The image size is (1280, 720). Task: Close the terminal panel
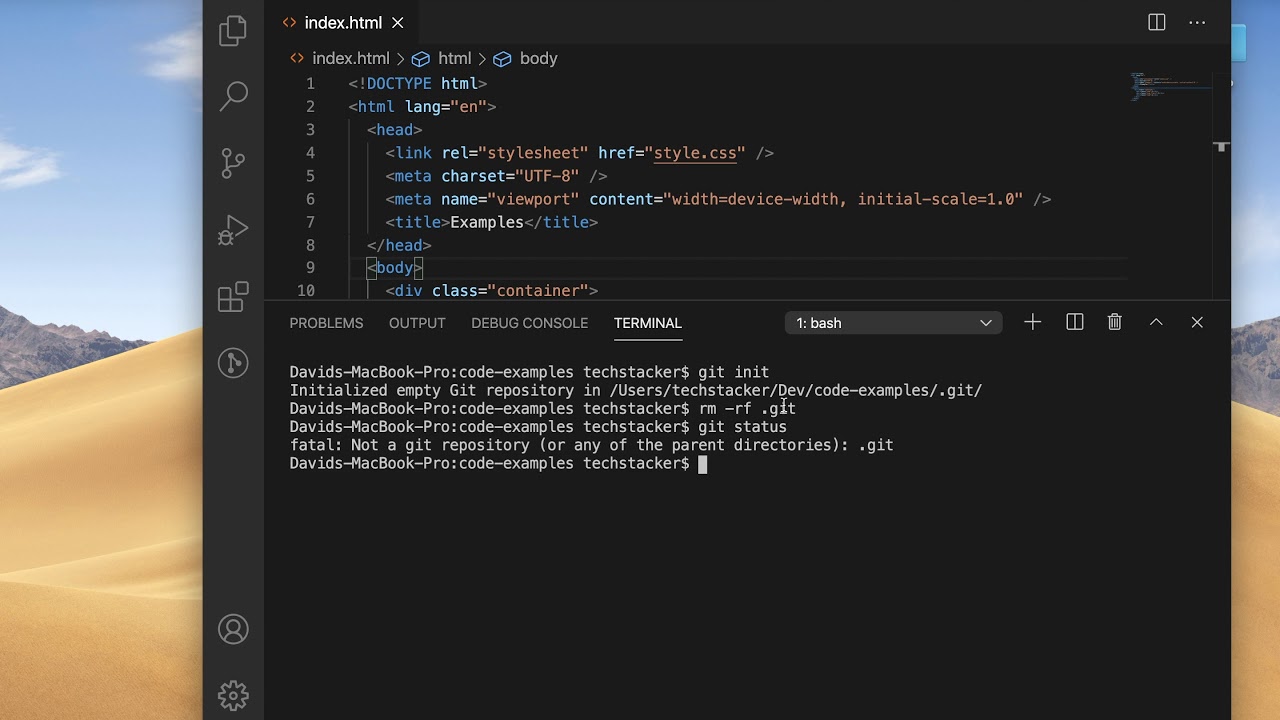(x=1197, y=322)
